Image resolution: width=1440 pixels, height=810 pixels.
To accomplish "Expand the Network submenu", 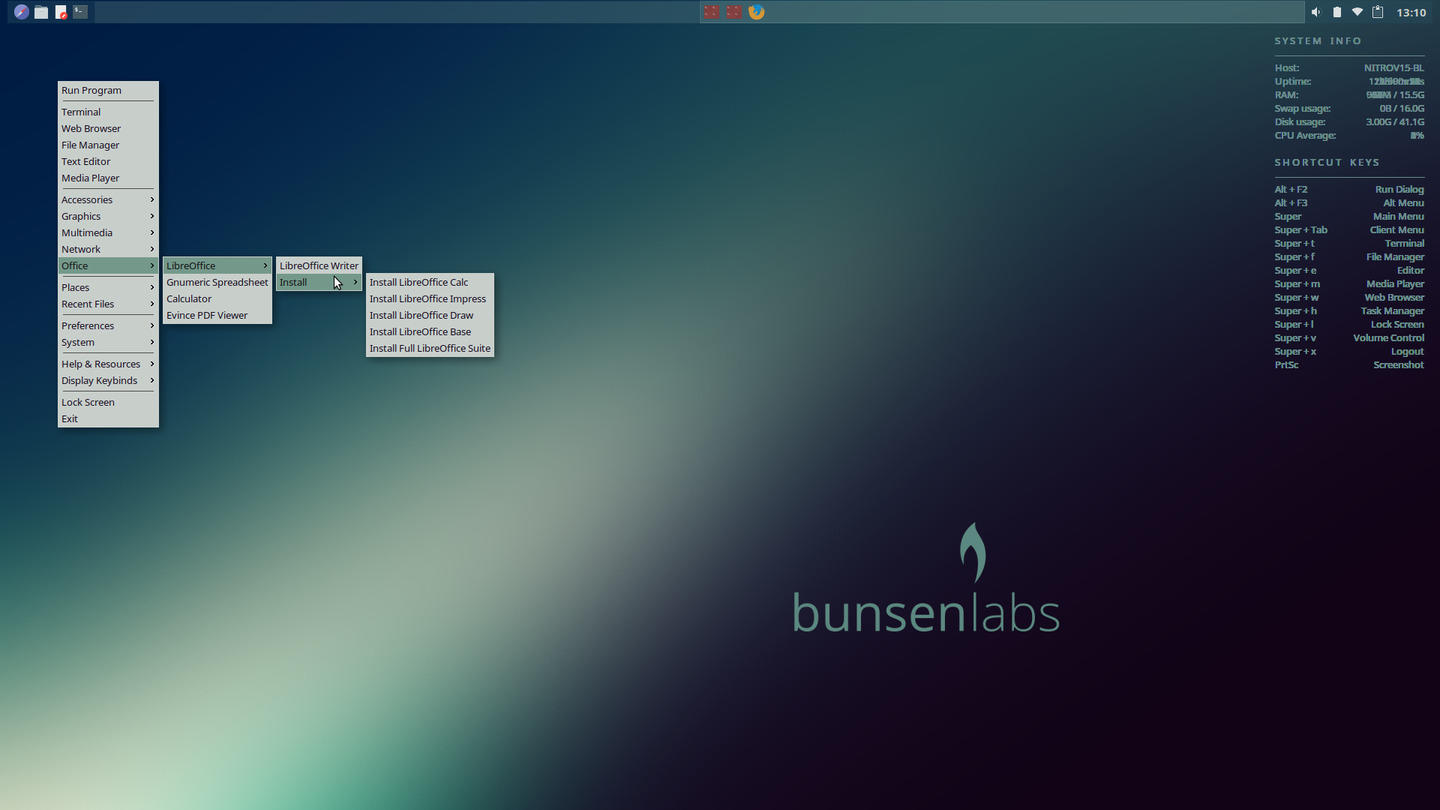I will pos(108,249).
